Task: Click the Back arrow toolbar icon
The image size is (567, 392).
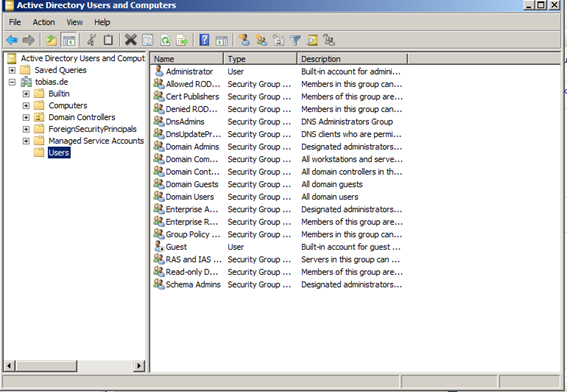Action: click(x=12, y=40)
